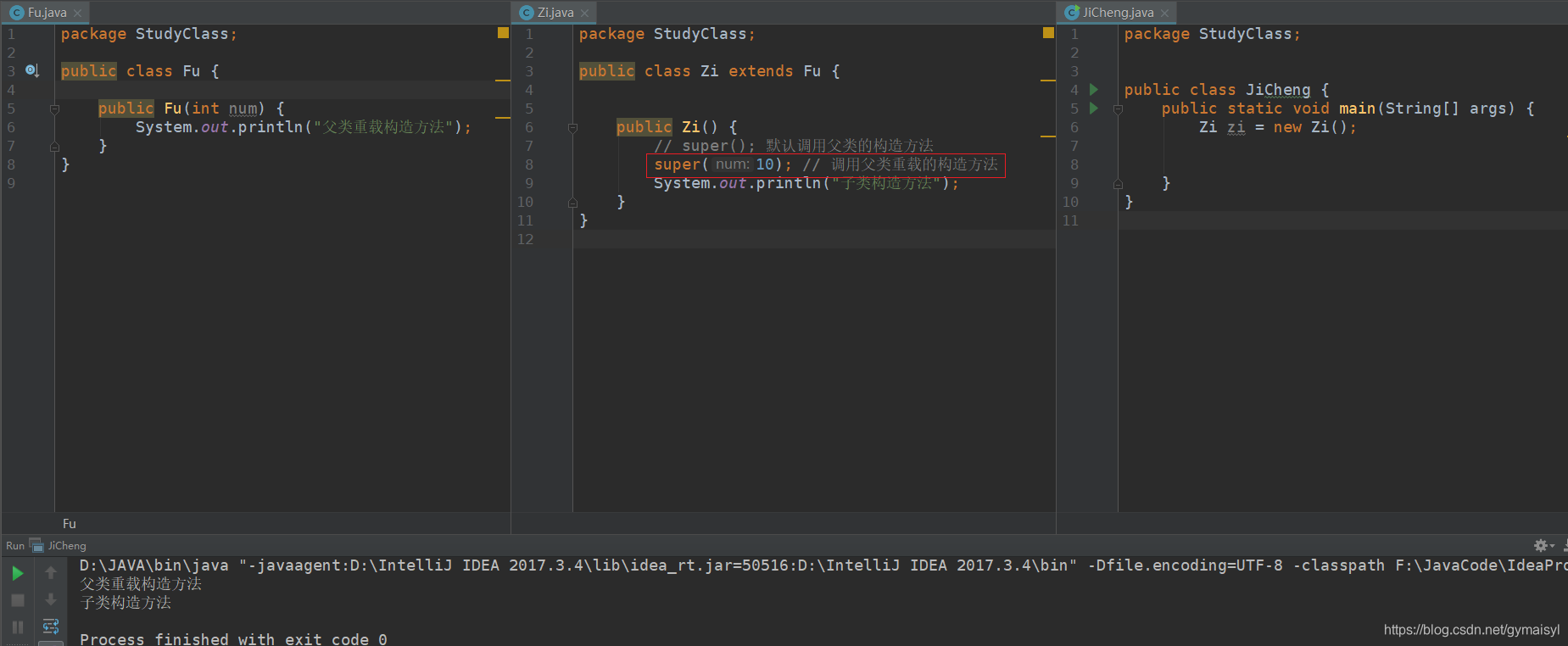
Task: Rerun JiCheng with the green run button
Action: 17,574
